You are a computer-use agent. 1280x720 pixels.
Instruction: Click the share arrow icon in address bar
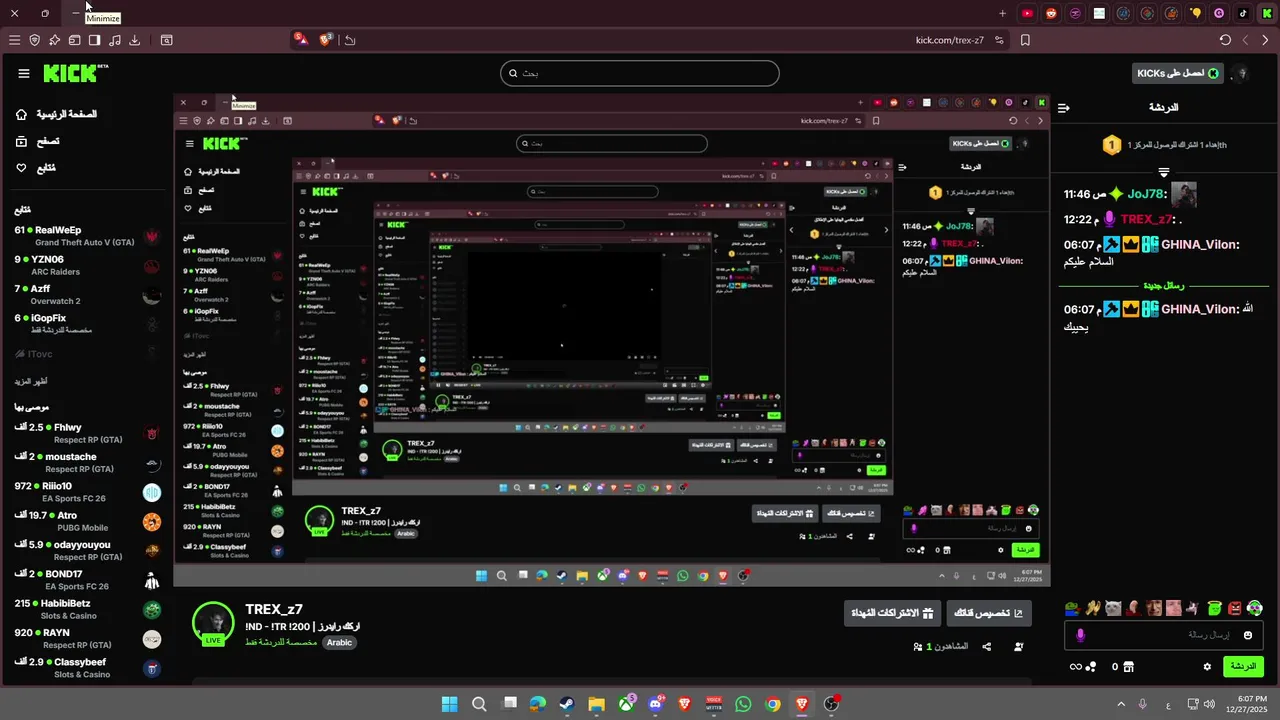(349, 40)
